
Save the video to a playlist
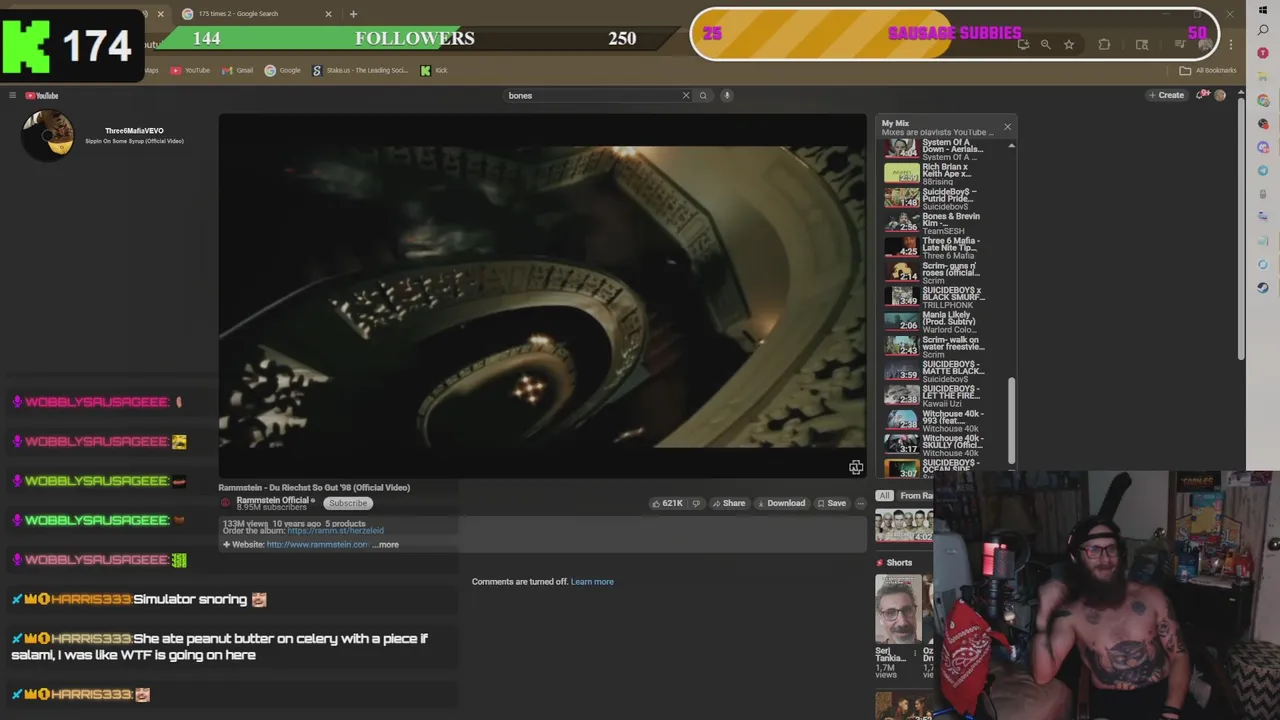click(x=831, y=503)
